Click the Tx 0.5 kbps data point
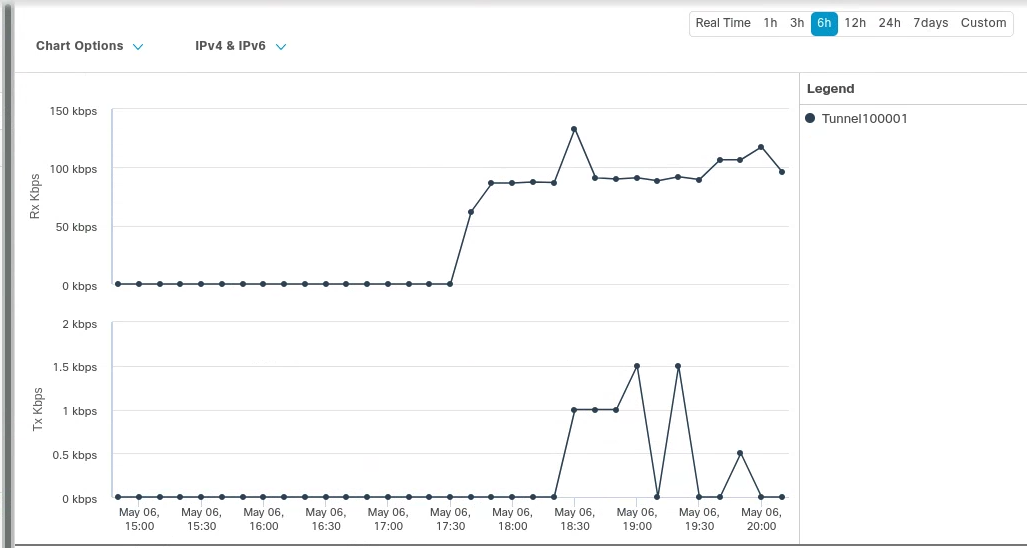The height and width of the screenshot is (548, 1027). tap(740, 453)
